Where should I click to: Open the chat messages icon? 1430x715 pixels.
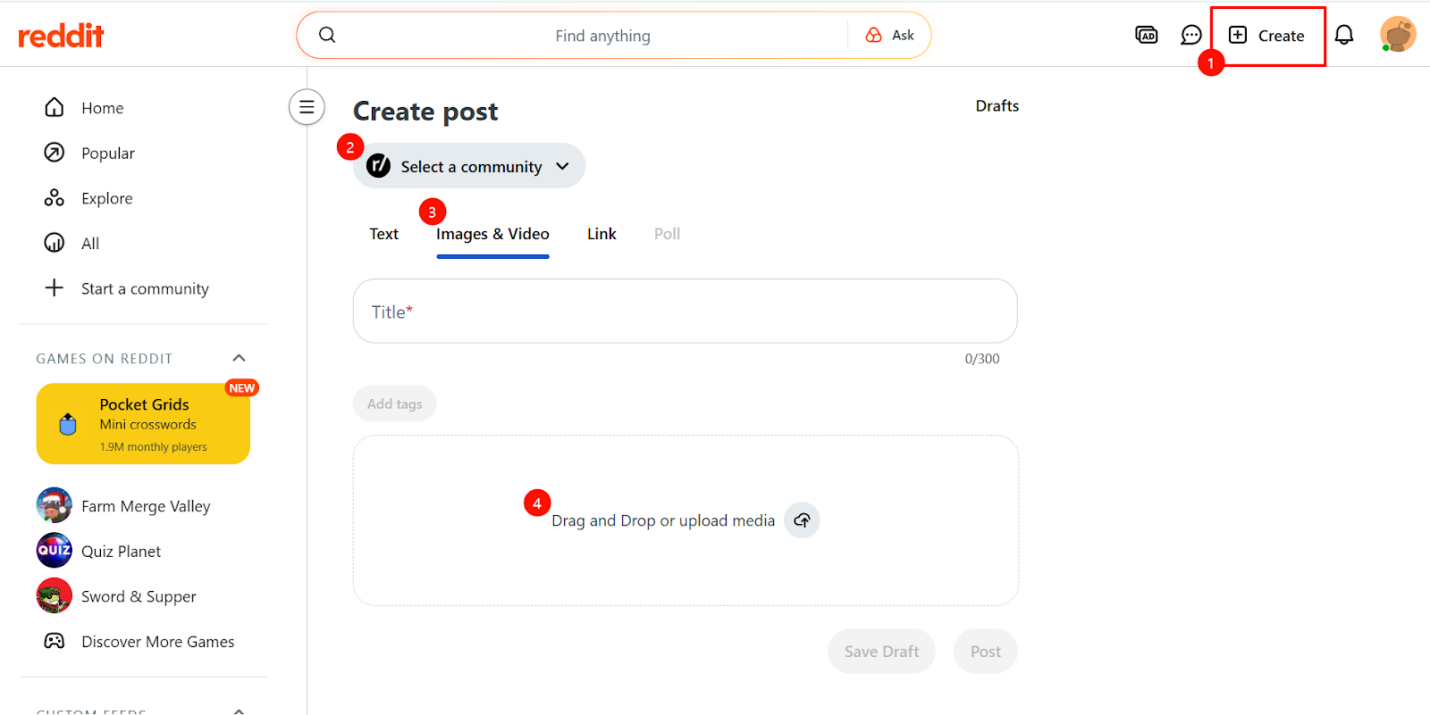pyautogui.click(x=1191, y=35)
